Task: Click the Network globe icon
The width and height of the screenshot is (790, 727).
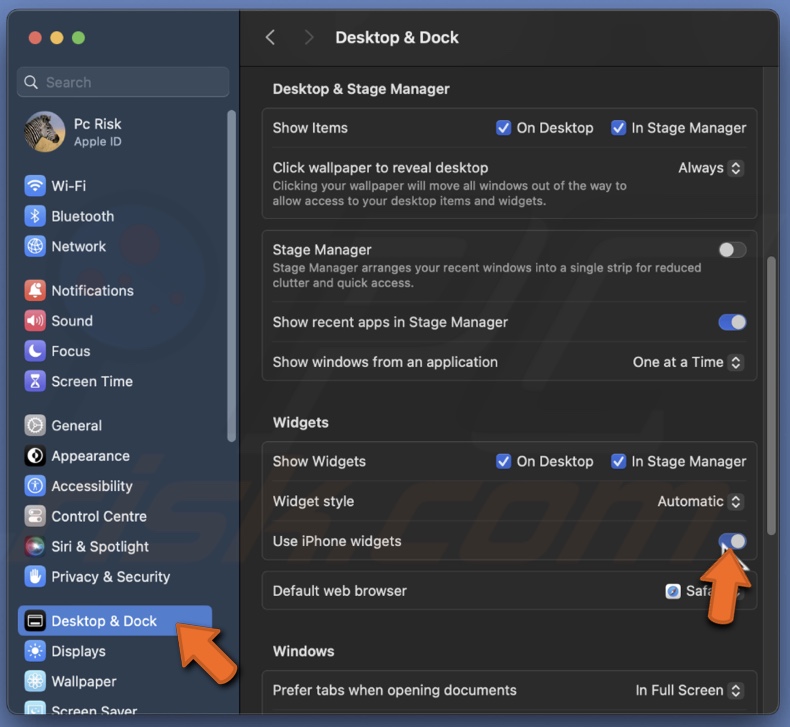Action: click(35, 246)
